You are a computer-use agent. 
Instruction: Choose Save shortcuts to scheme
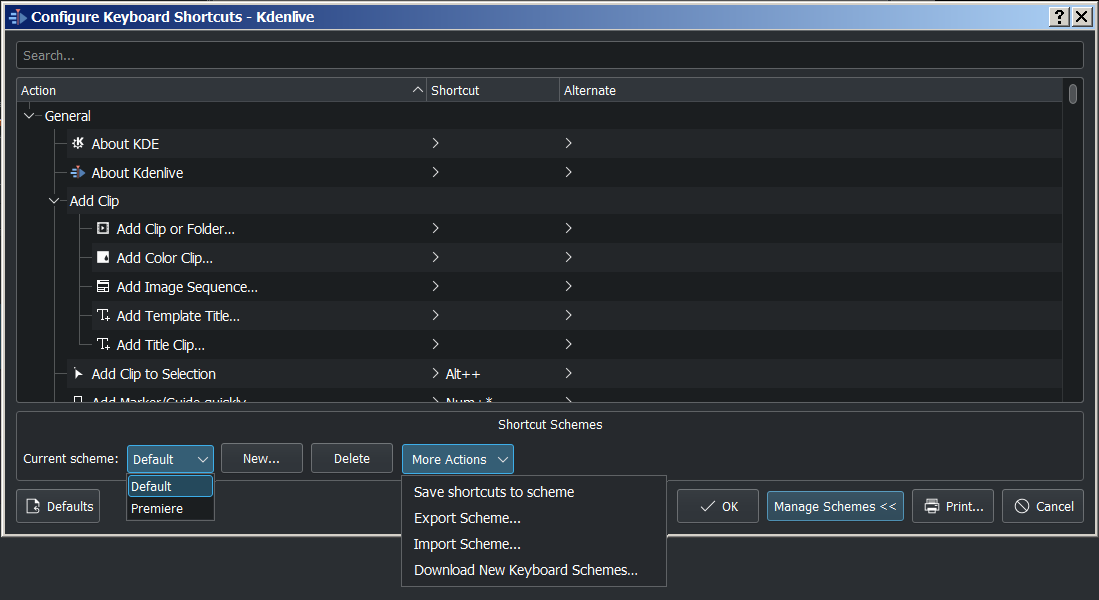(x=493, y=492)
